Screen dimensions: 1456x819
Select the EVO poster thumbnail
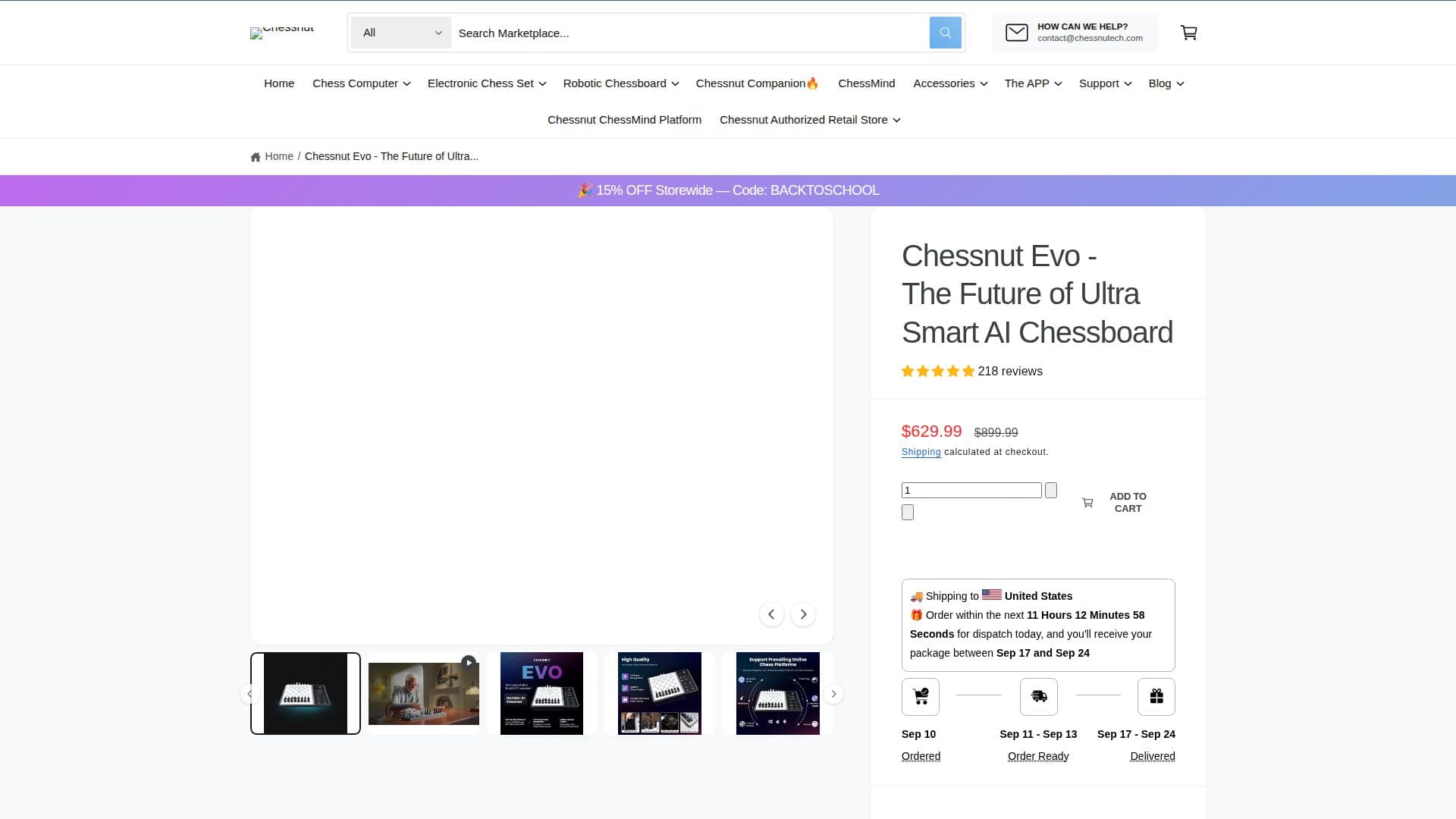(541, 694)
